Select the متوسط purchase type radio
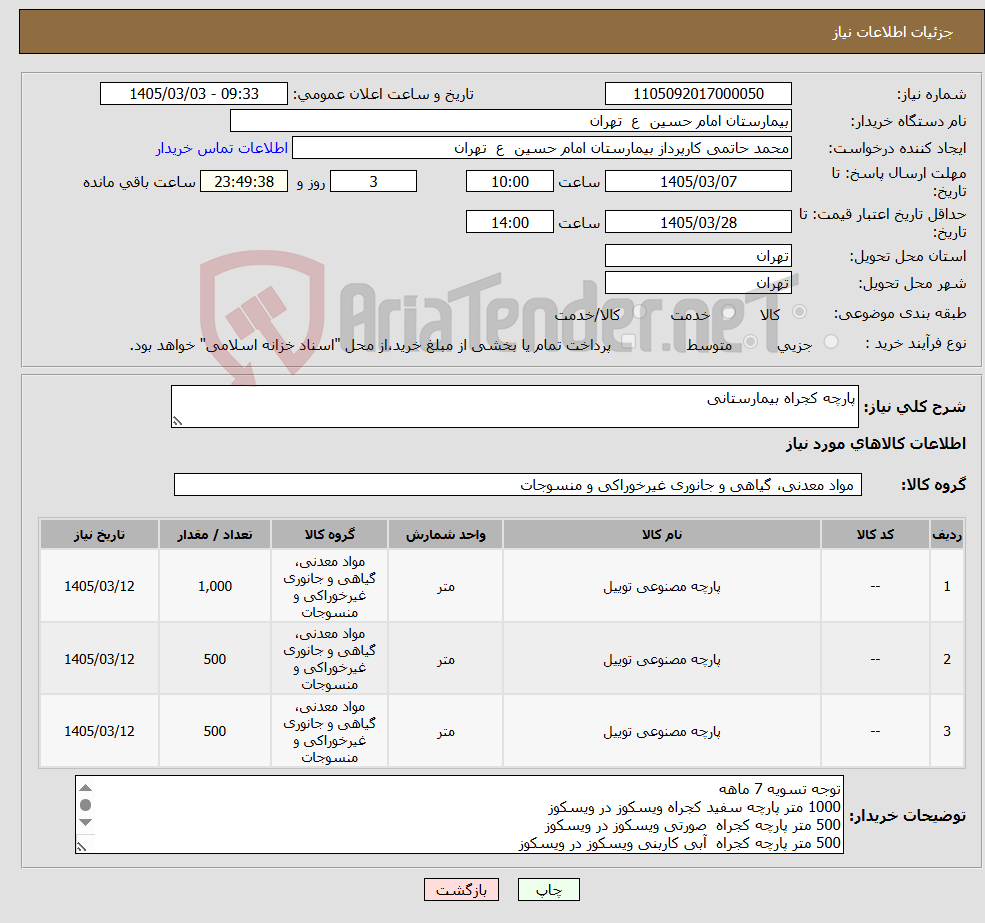This screenshot has height=923, width=985. tap(750, 342)
